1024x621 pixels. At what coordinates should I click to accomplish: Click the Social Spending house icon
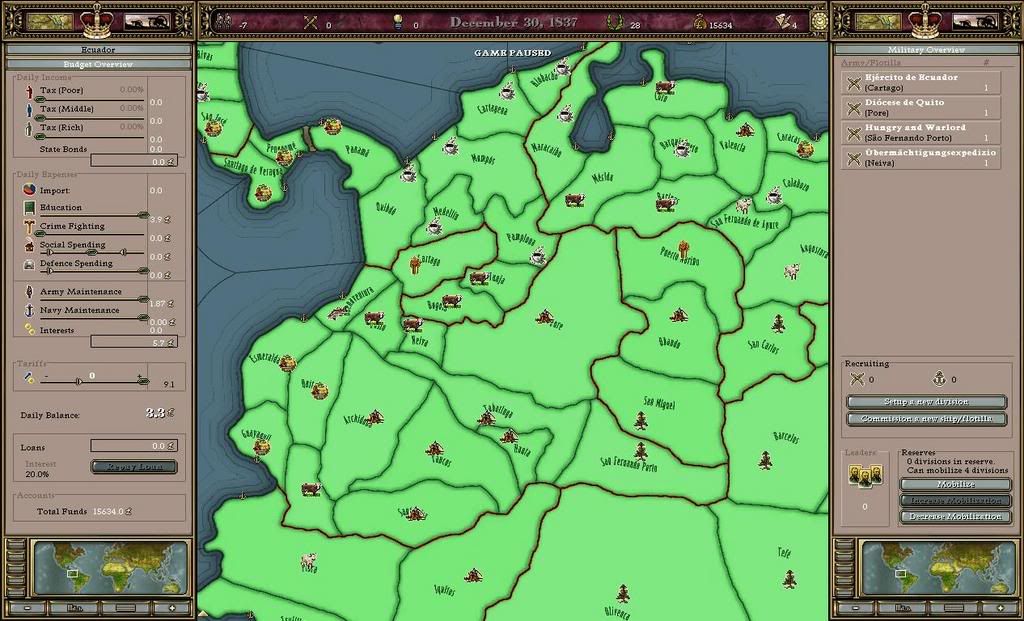click(x=29, y=248)
